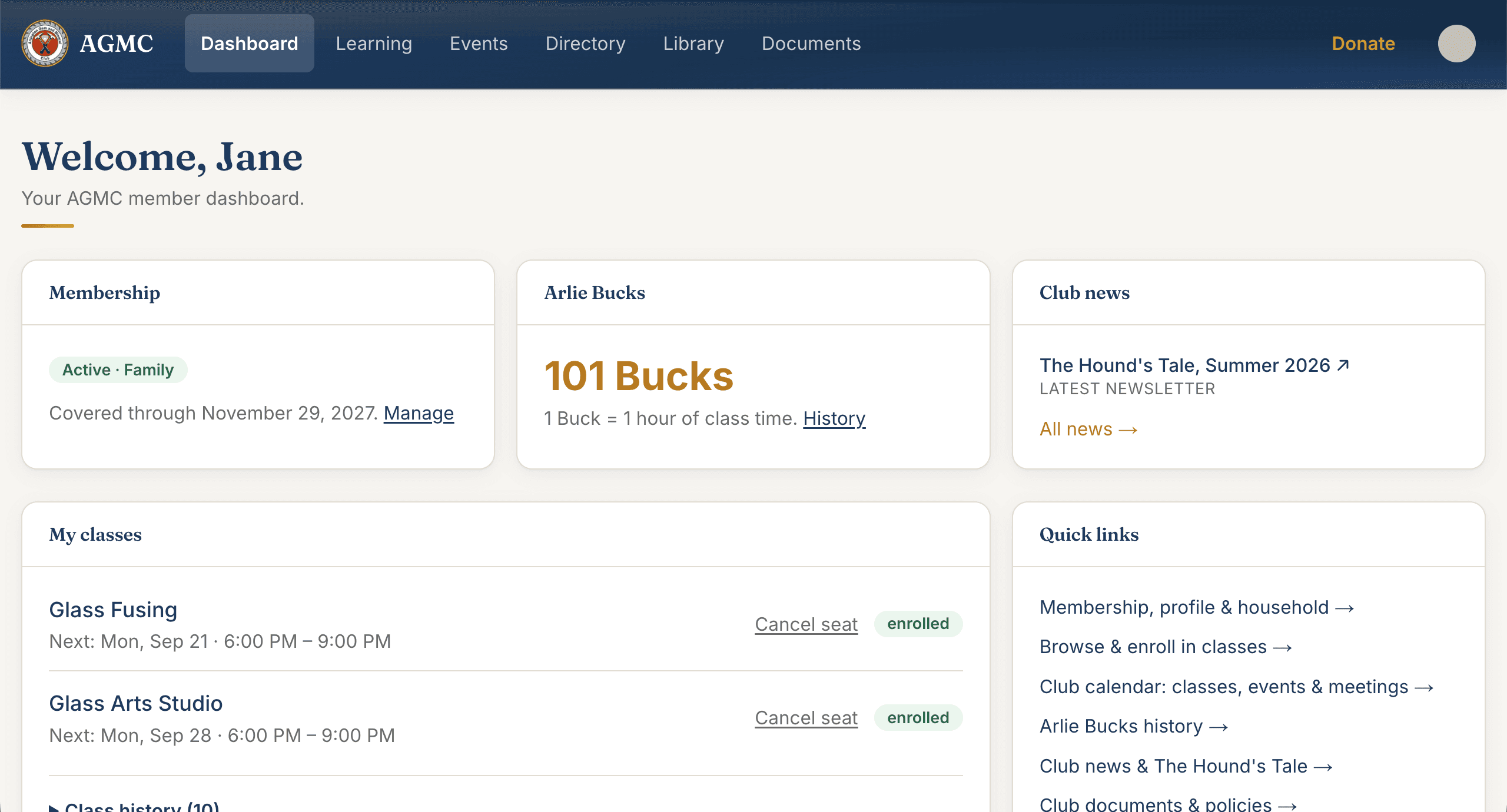Click the Welcome, Jane heading
Viewport: 1507px width, 812px height.
click(x=162, y=157)
